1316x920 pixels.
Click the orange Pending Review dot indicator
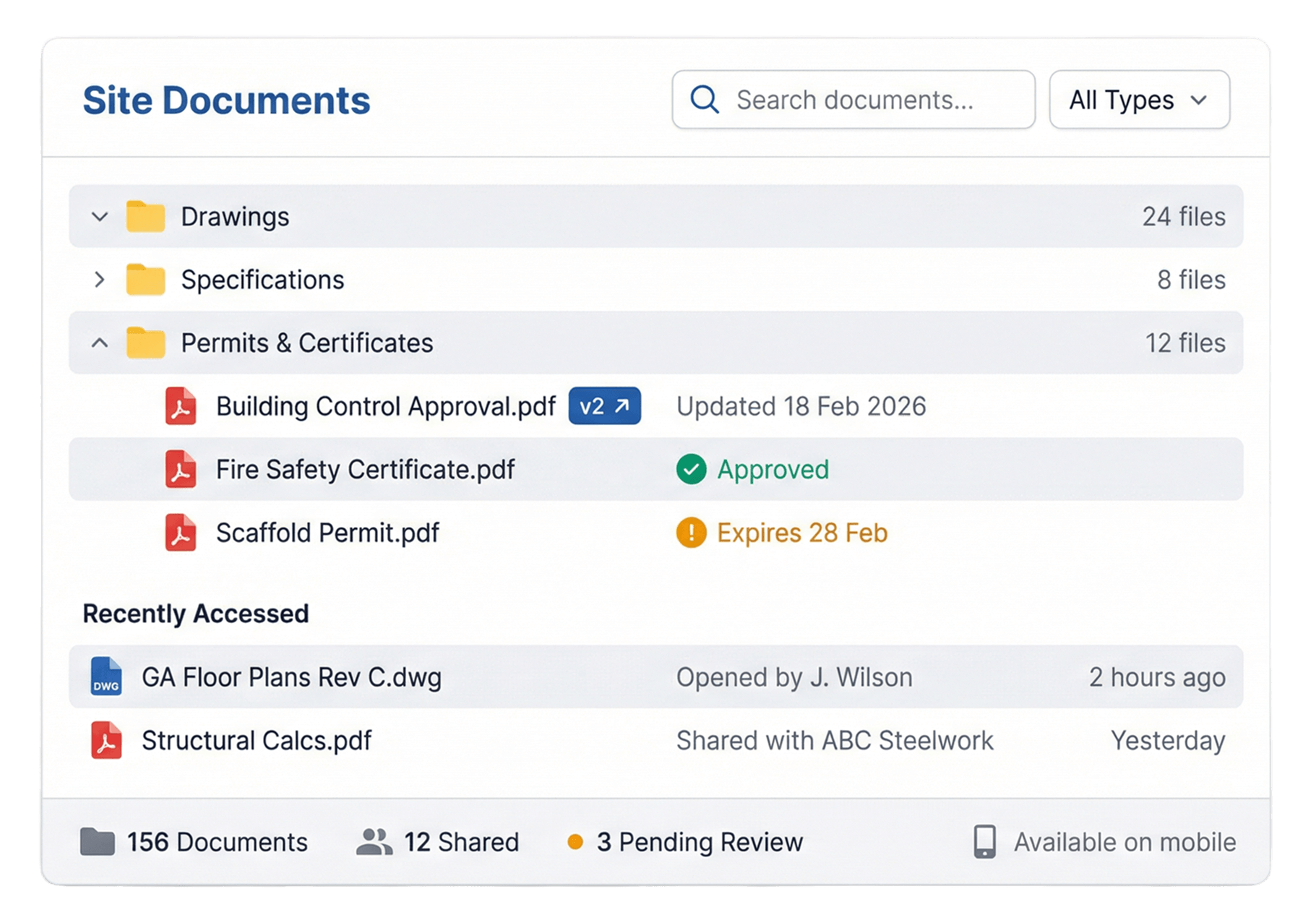coord(575,841)
